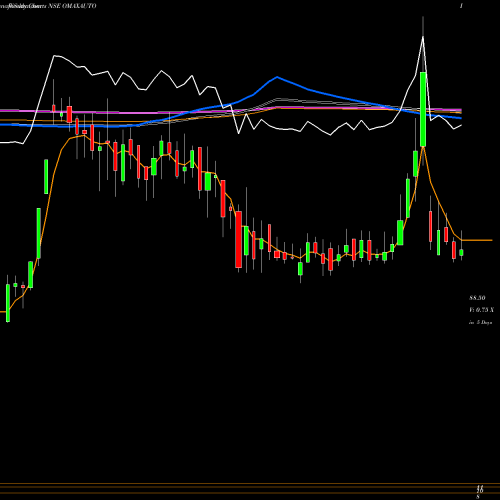Screen dimensions: 500x500
Task: Select the last green candle at the chart's right end
Action: 461,253
